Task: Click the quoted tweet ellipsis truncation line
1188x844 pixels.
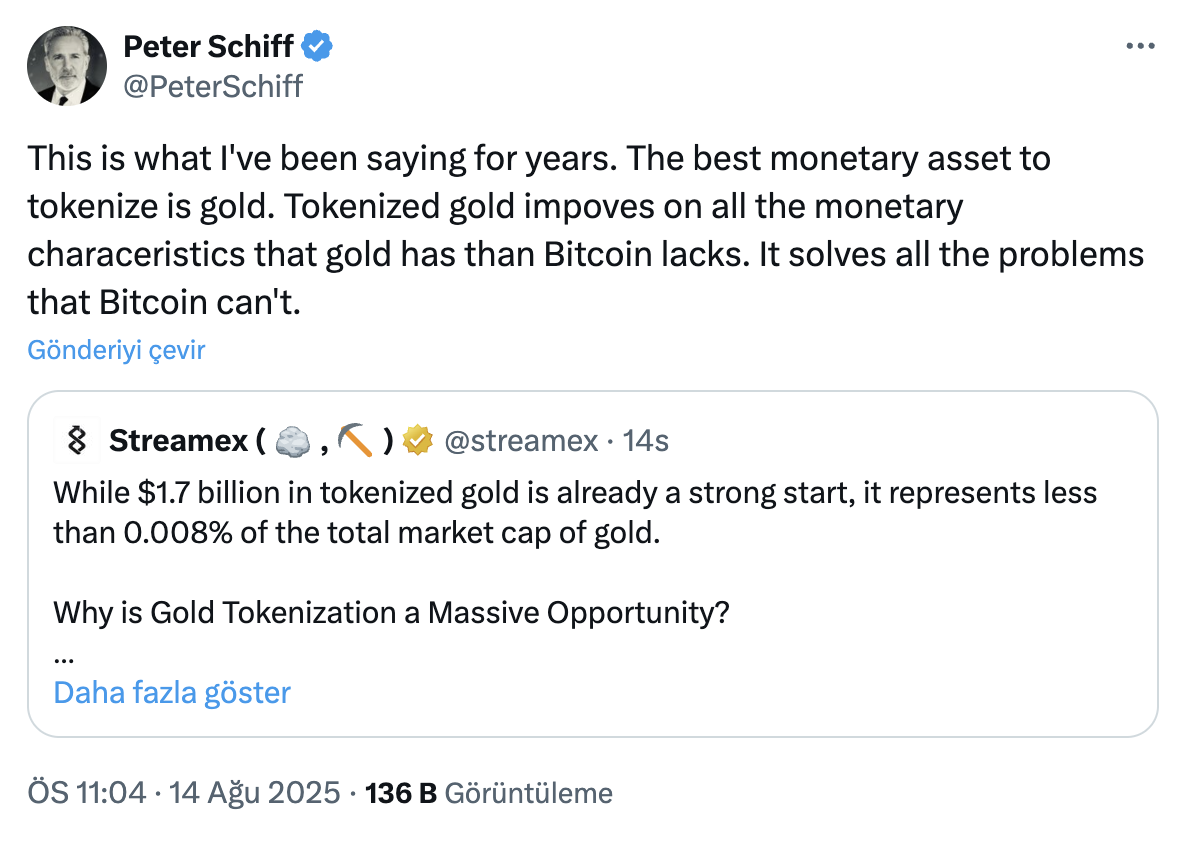Action: [x=64, y=658]
